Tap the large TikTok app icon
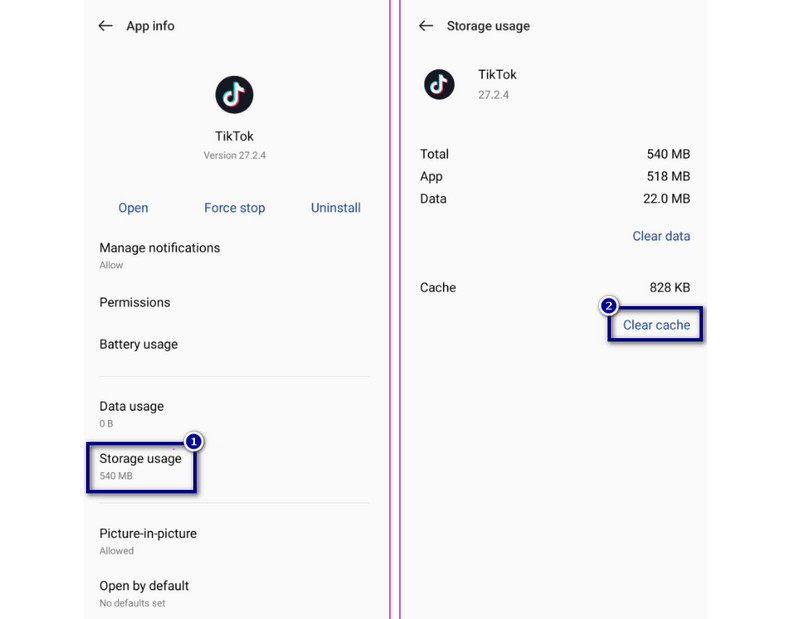800x619 pixels. coord(234,95)
